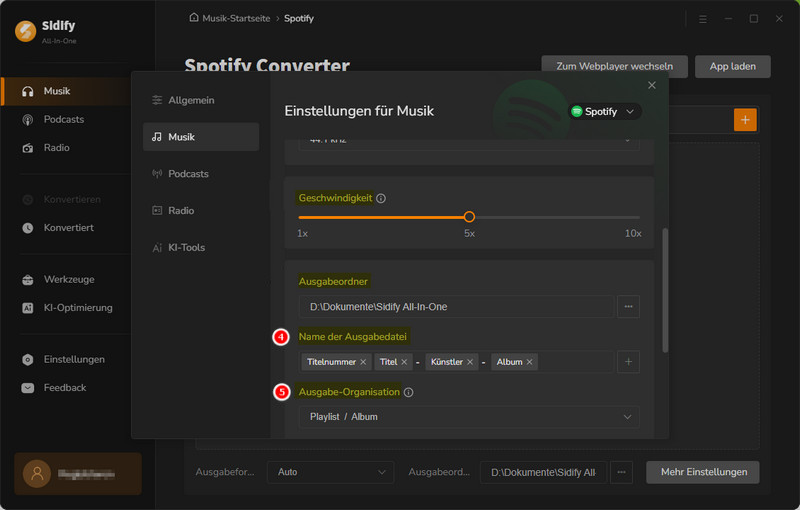The width and height of the screenshot is (800, 510).
Task: Open Podcasts in the main sidebar
Action: 63,119
